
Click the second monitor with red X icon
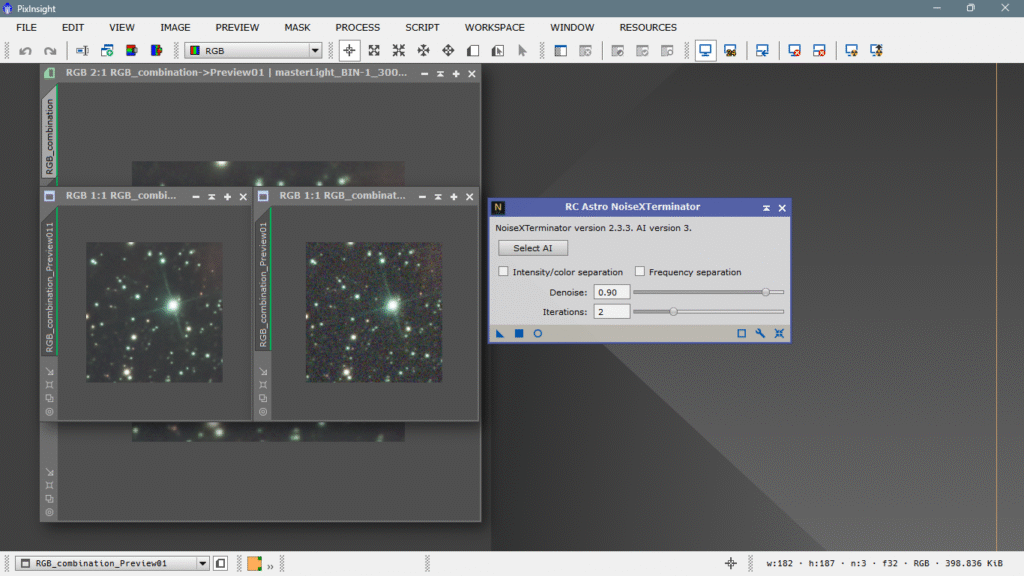tap(819, 51)
